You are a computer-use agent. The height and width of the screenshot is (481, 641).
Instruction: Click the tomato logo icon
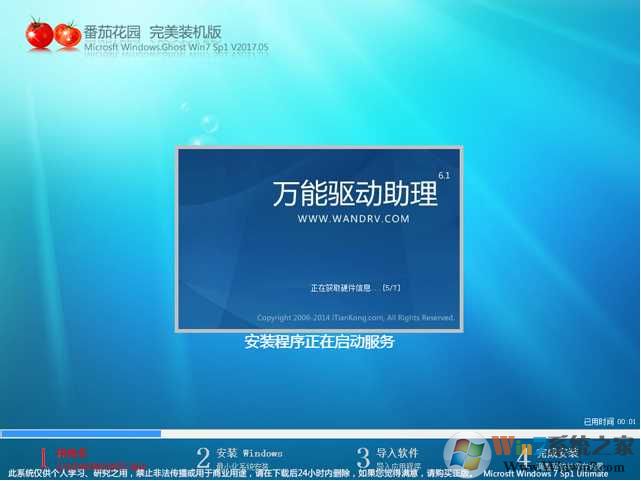point(53,34)
